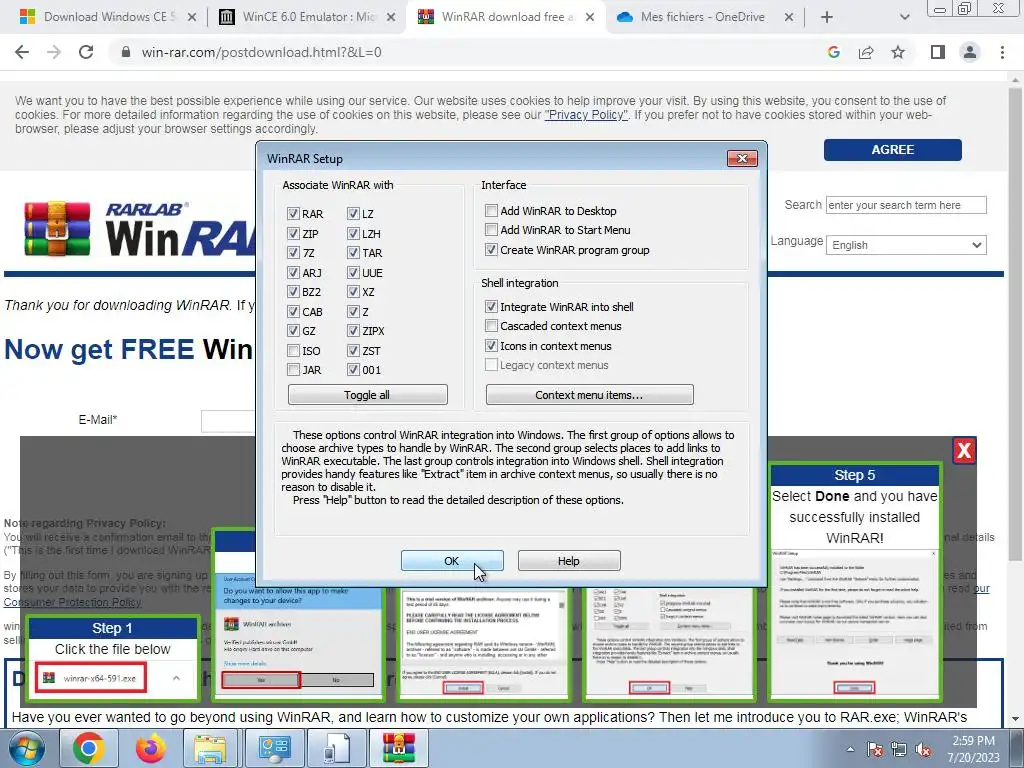This screenshot has width=1024, height=768.
Task: Click the search term input field
Action: pos(906,205)
